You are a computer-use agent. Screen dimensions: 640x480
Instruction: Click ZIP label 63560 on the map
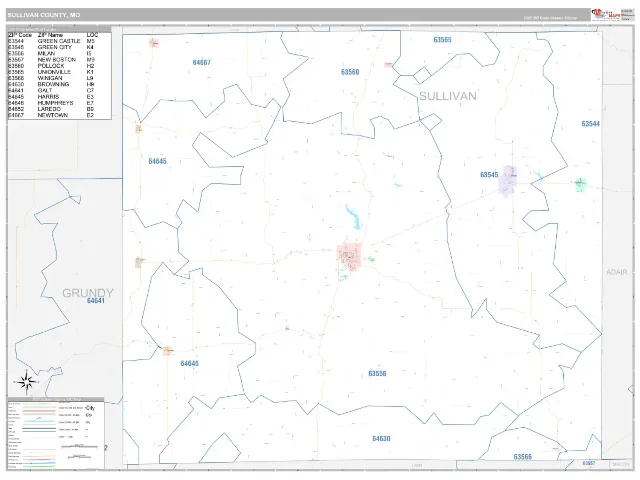click(x=350, y=72)
